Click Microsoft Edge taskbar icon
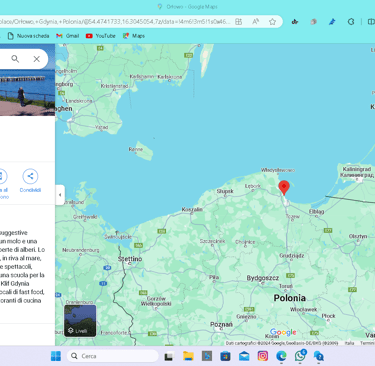 pyautogui.click(x=281, y=356)
